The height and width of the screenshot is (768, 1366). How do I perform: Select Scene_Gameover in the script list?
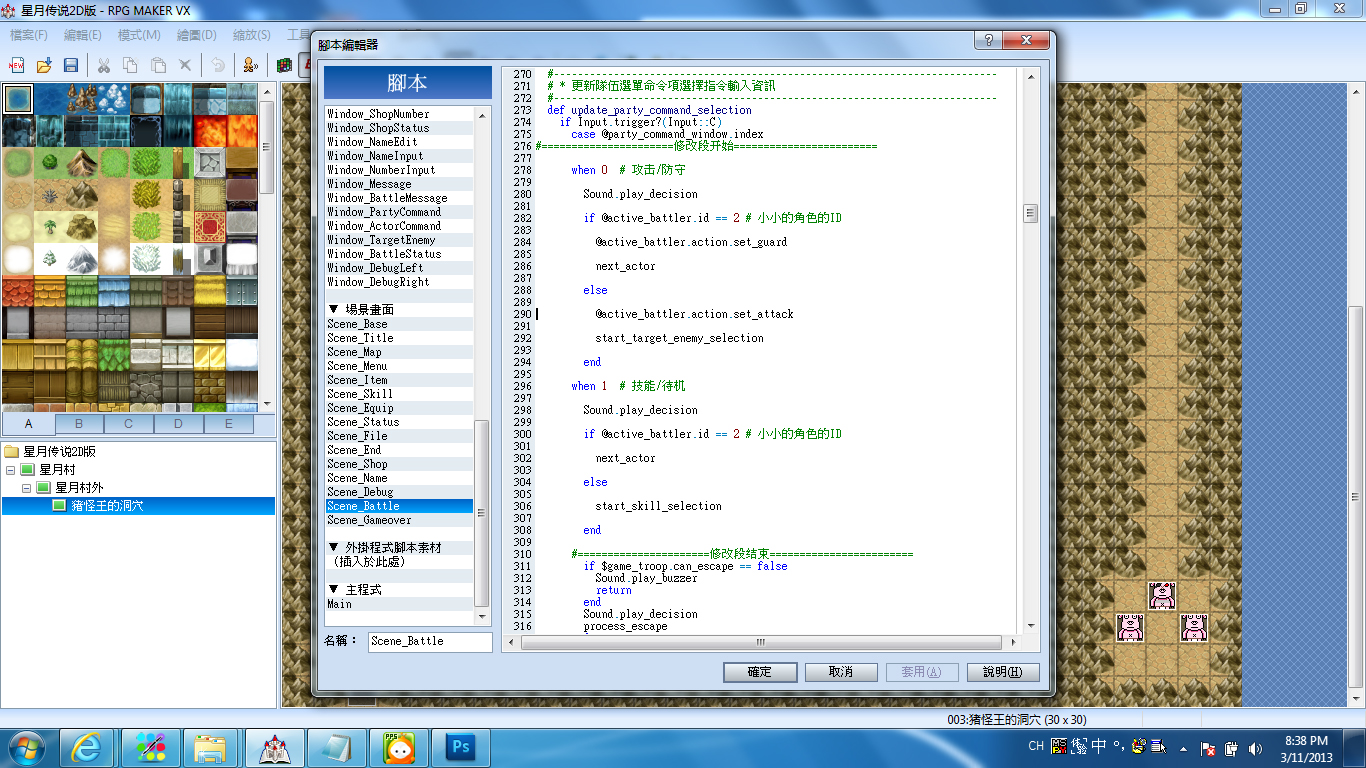point(399,520)
